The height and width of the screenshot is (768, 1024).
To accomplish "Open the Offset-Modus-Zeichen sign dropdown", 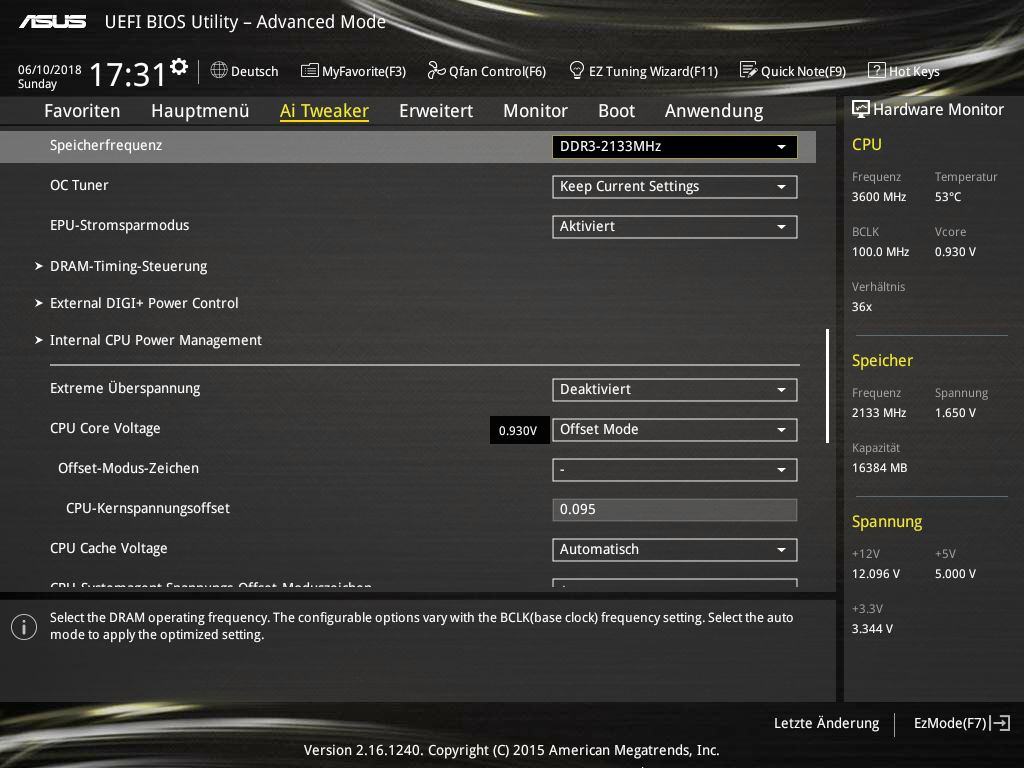I will (675, 470).
